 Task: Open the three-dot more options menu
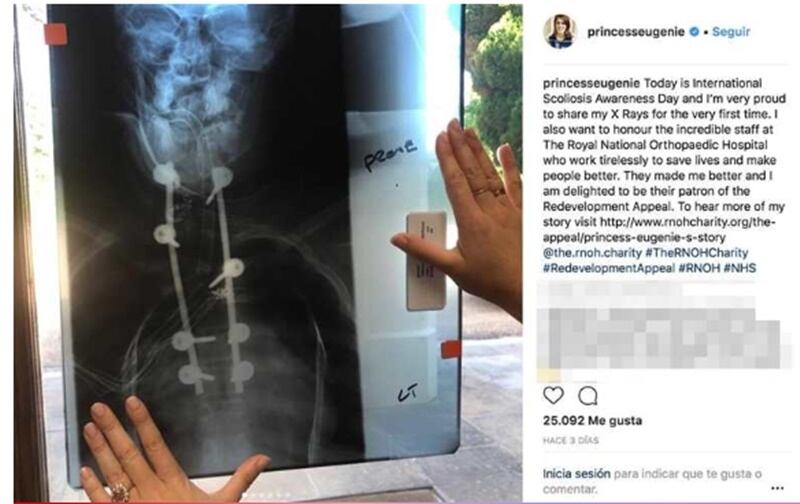point(777,488)
